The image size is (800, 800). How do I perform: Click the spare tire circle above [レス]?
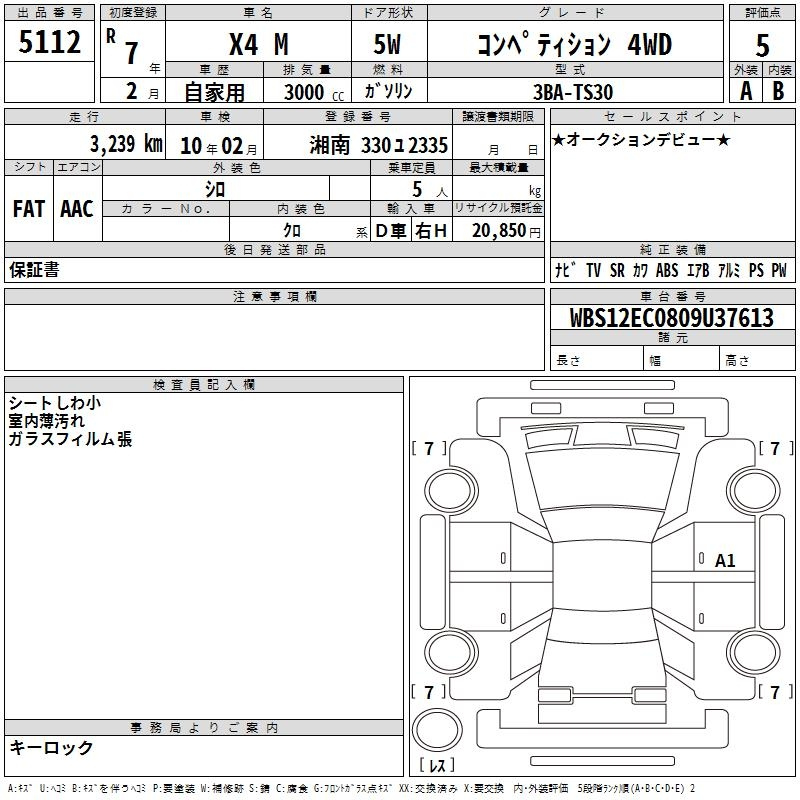point(437,729)
